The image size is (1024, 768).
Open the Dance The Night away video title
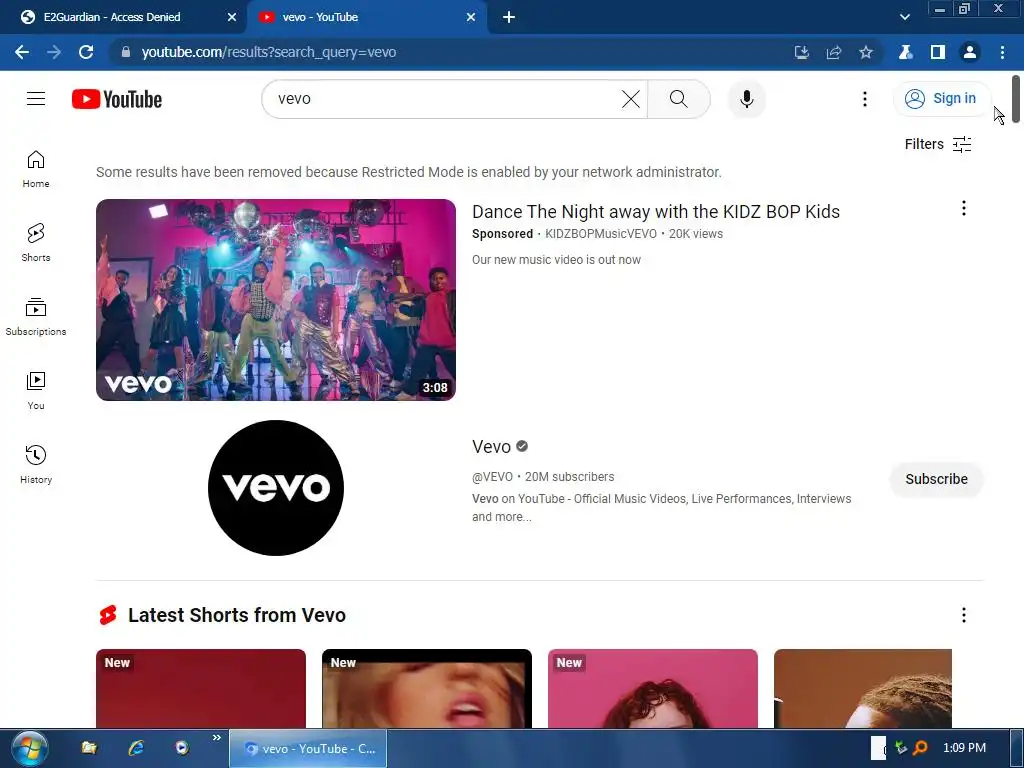click(656, 212)
